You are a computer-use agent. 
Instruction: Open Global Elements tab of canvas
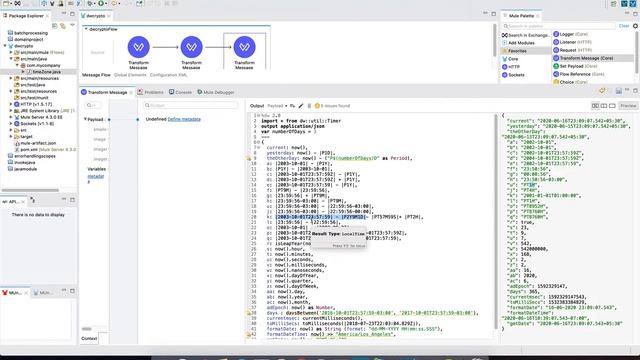[130, 75]
